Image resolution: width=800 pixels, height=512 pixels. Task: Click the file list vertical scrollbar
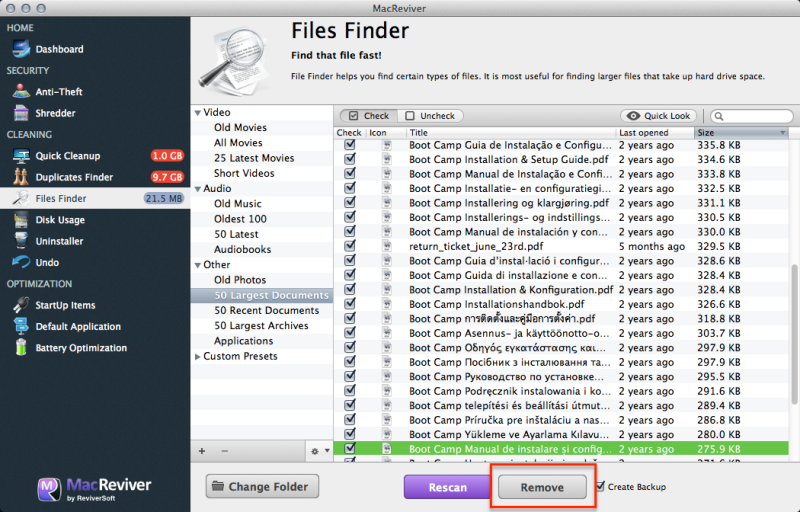coord(794,334)
